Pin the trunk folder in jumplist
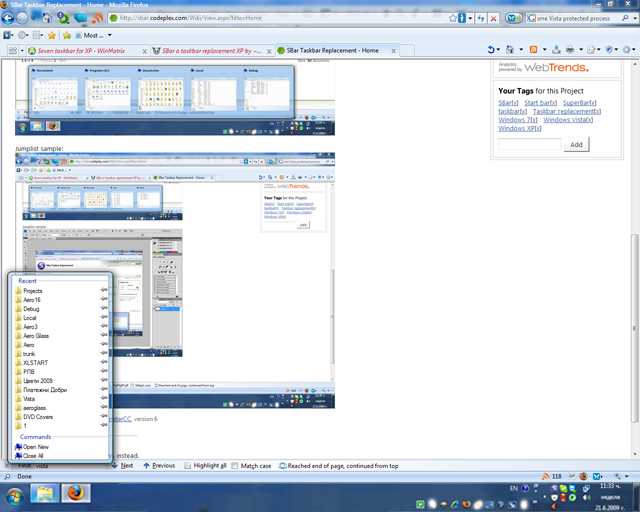640x512 pixels. coord(104,352)
